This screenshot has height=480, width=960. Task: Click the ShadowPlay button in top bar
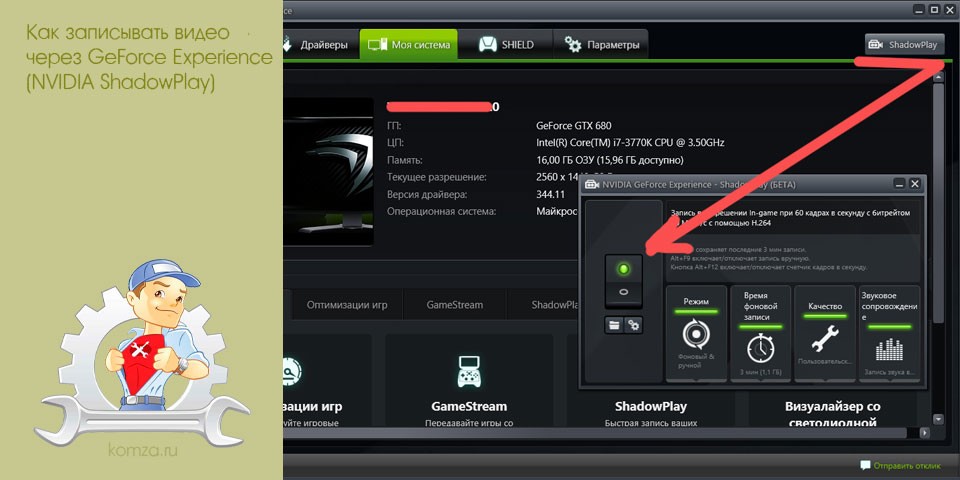904,45
